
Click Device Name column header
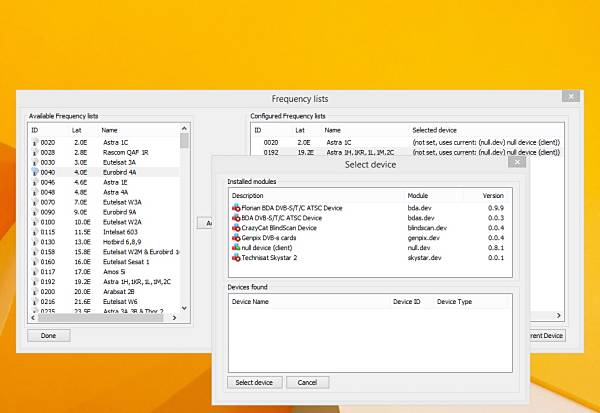tap(309, 302)
